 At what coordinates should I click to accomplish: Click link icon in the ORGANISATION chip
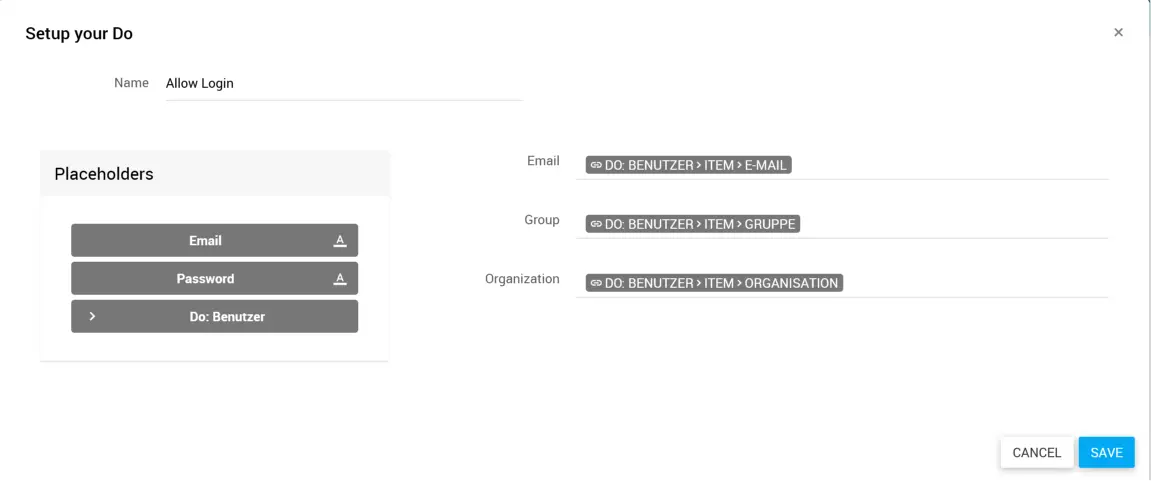pos(596,283)
